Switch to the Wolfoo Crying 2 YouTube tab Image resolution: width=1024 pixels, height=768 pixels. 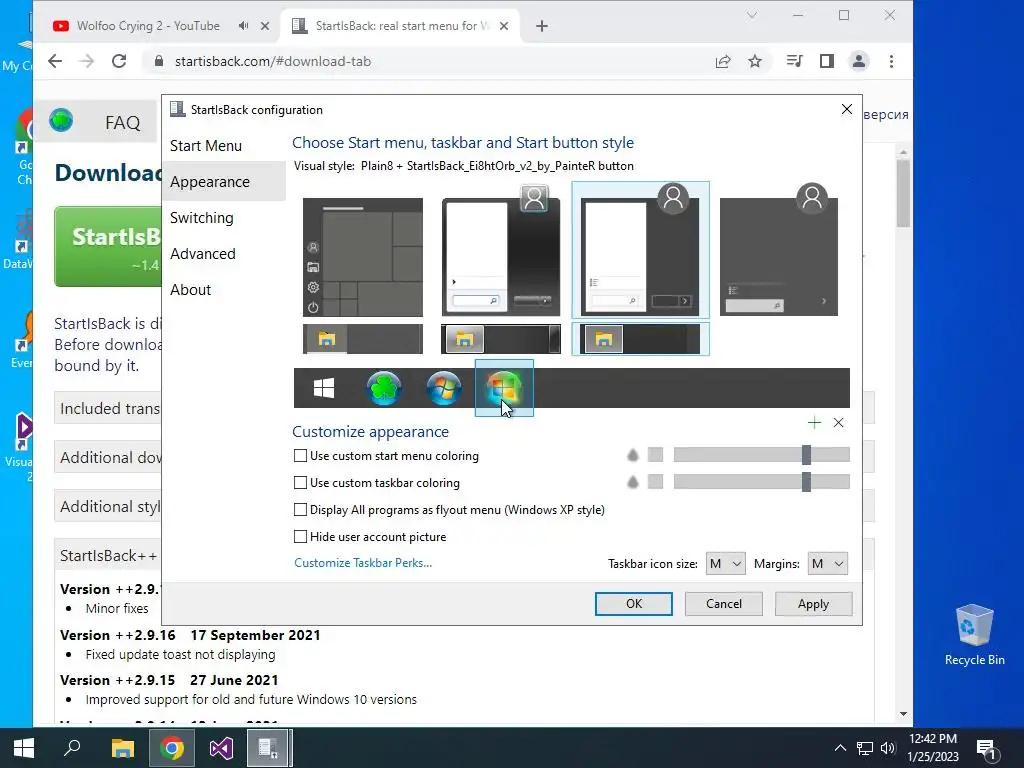coord(148,26)
